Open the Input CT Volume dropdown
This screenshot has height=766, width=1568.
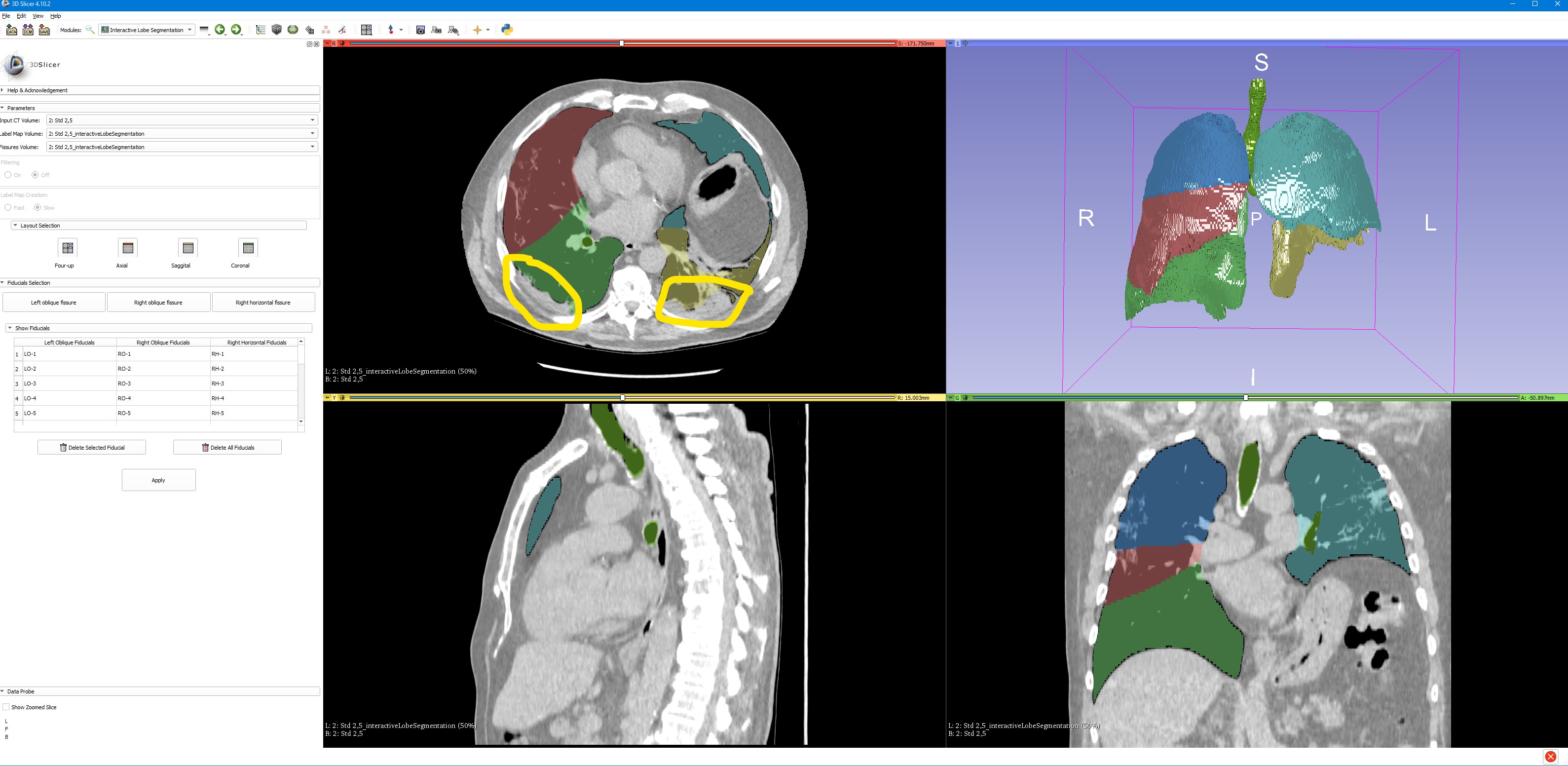point(182,120)
